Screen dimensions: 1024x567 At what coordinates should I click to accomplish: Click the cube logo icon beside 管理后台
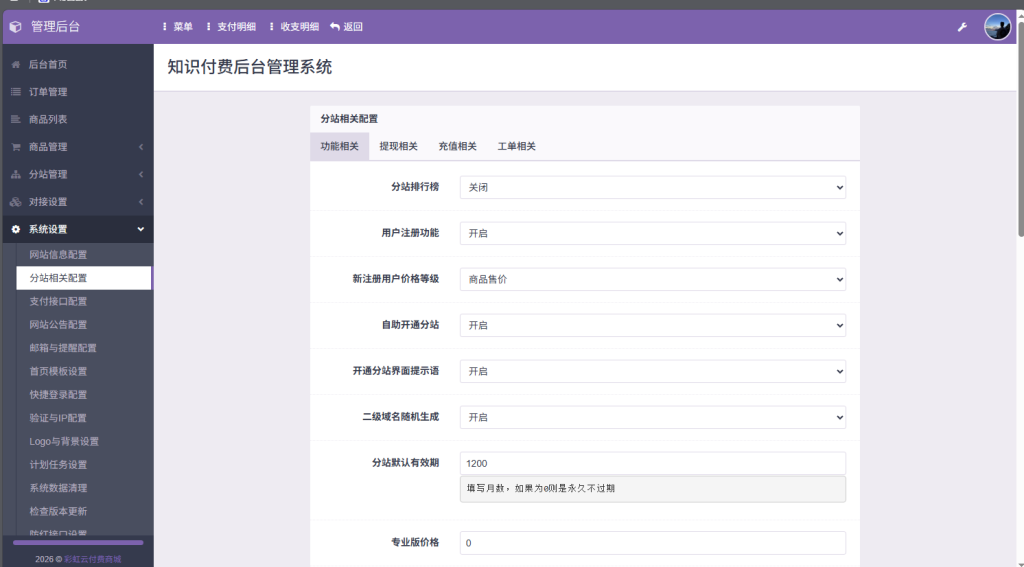(16, 27)
